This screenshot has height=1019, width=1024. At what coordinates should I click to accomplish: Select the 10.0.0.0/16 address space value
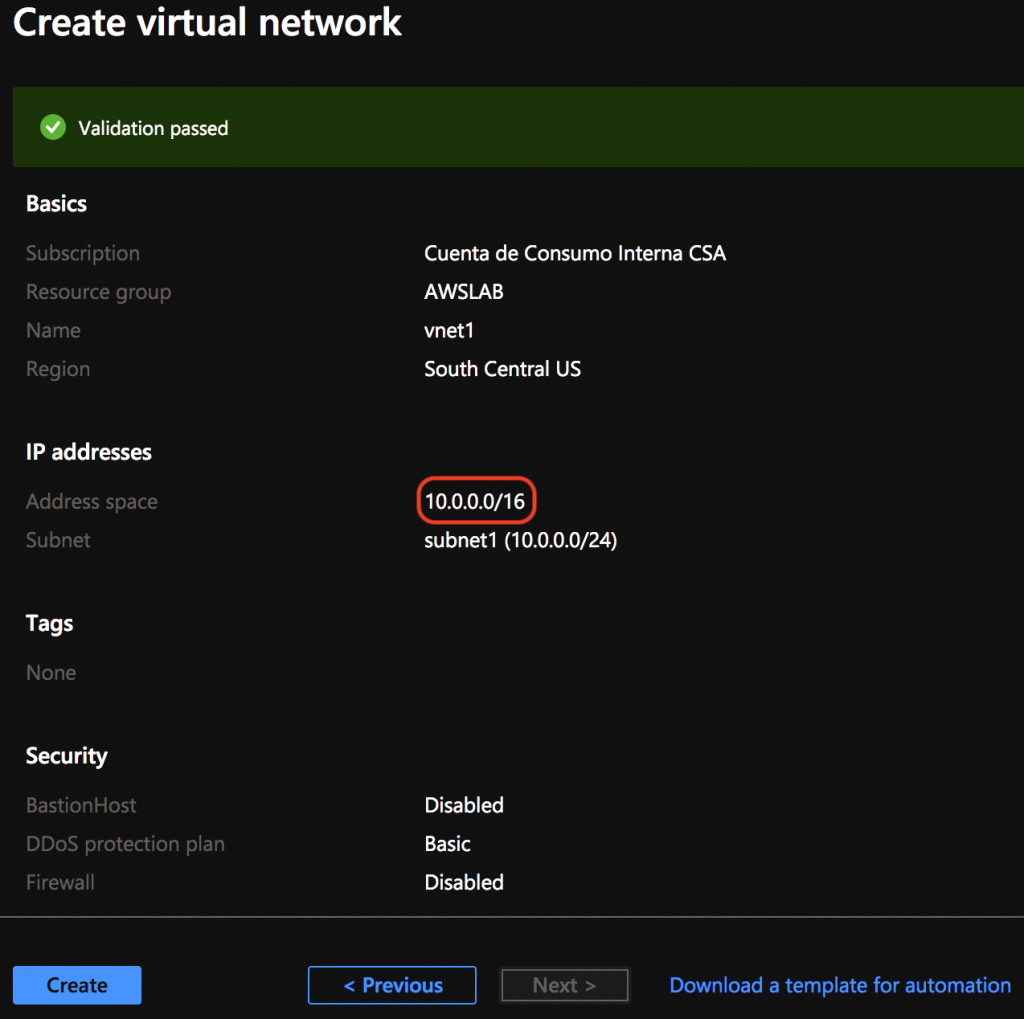pos(475,502)
